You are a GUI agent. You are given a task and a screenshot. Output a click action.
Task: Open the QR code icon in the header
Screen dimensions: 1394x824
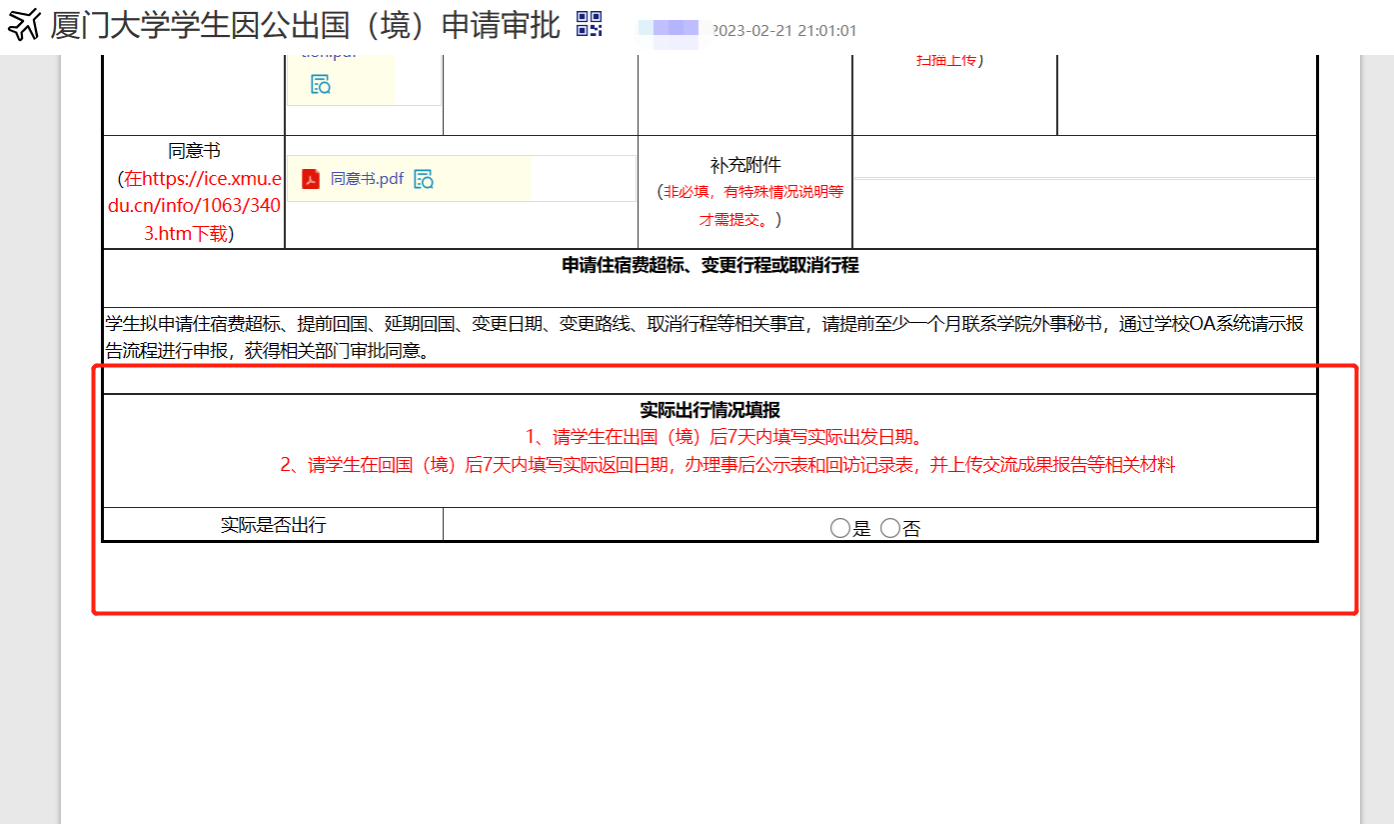(x=589, y=25)
